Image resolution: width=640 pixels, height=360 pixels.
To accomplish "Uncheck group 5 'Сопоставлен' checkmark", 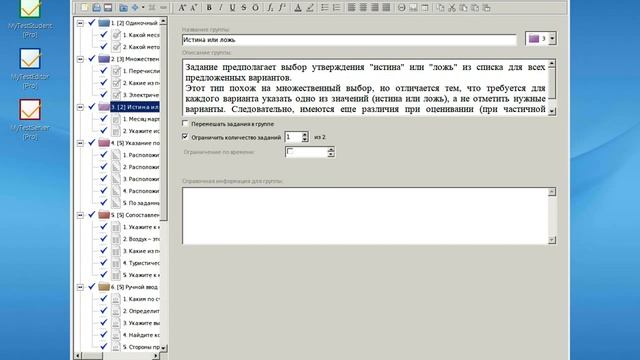I will [92, 215].
